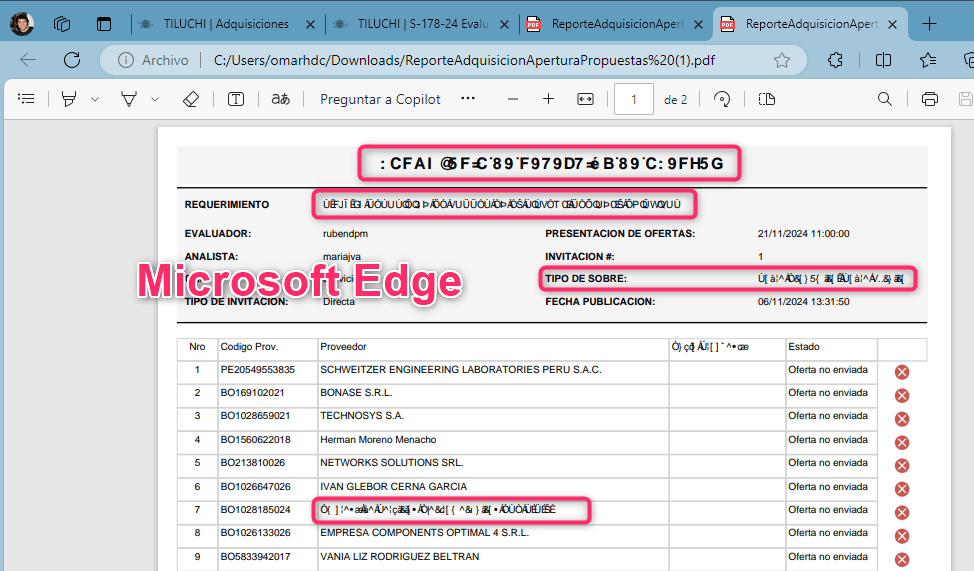Switch to first ReporteAdquisicionApert PDF tab
This screenshot has height=571, width=974.
pyautogui.click(x=617, y=24)
